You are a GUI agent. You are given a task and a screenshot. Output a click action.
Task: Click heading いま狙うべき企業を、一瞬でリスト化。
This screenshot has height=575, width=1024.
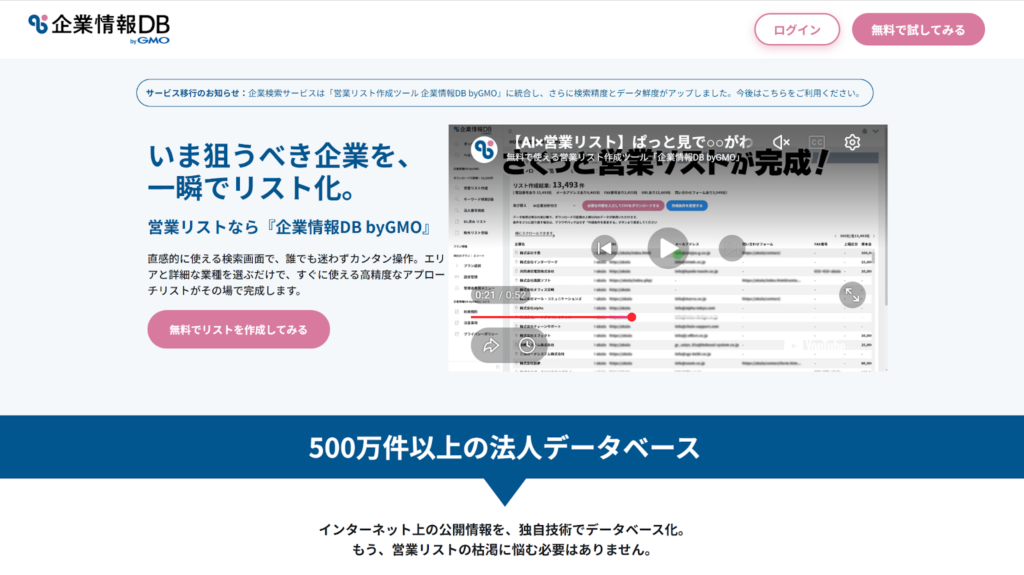tap(280, 172)
